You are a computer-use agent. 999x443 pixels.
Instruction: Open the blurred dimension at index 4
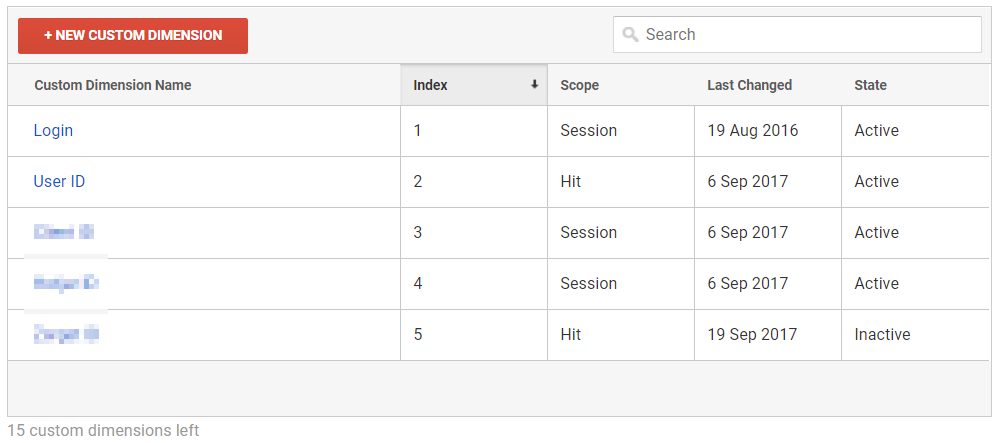tap(66, 284)
